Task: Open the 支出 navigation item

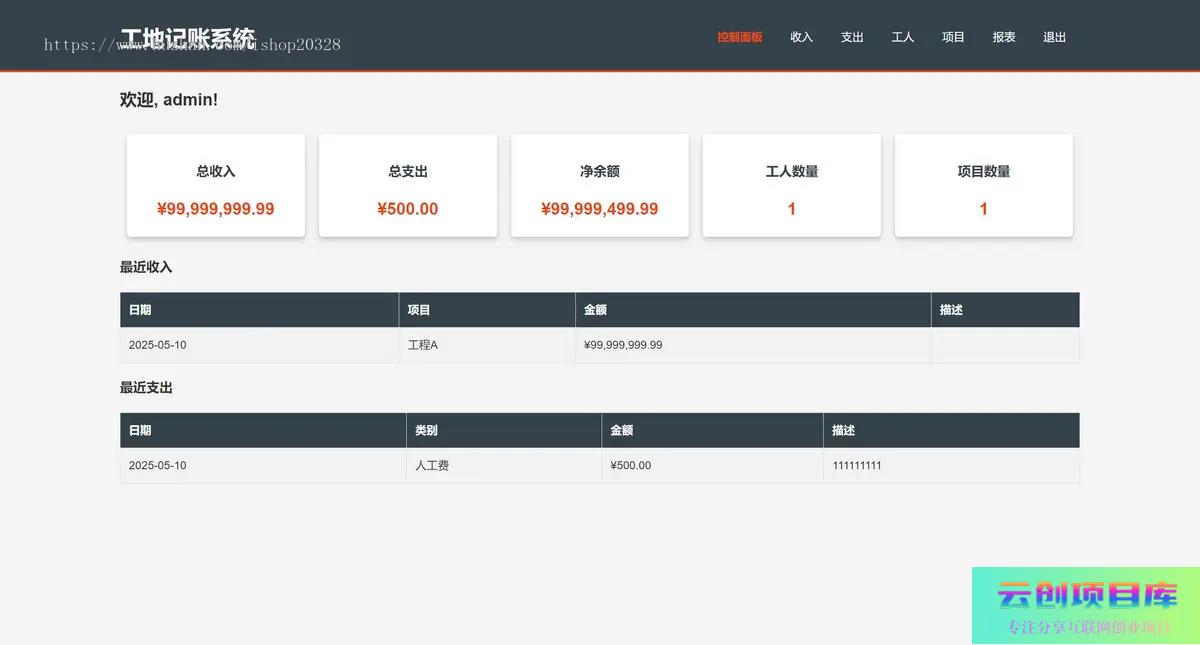Action: (x=852, y=37)
